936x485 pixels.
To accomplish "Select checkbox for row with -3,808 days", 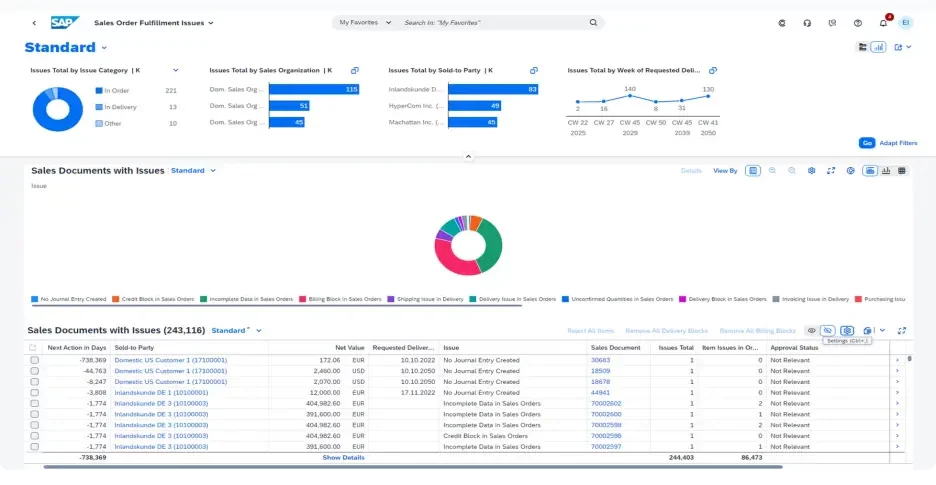I will click(x=35, y=393).
